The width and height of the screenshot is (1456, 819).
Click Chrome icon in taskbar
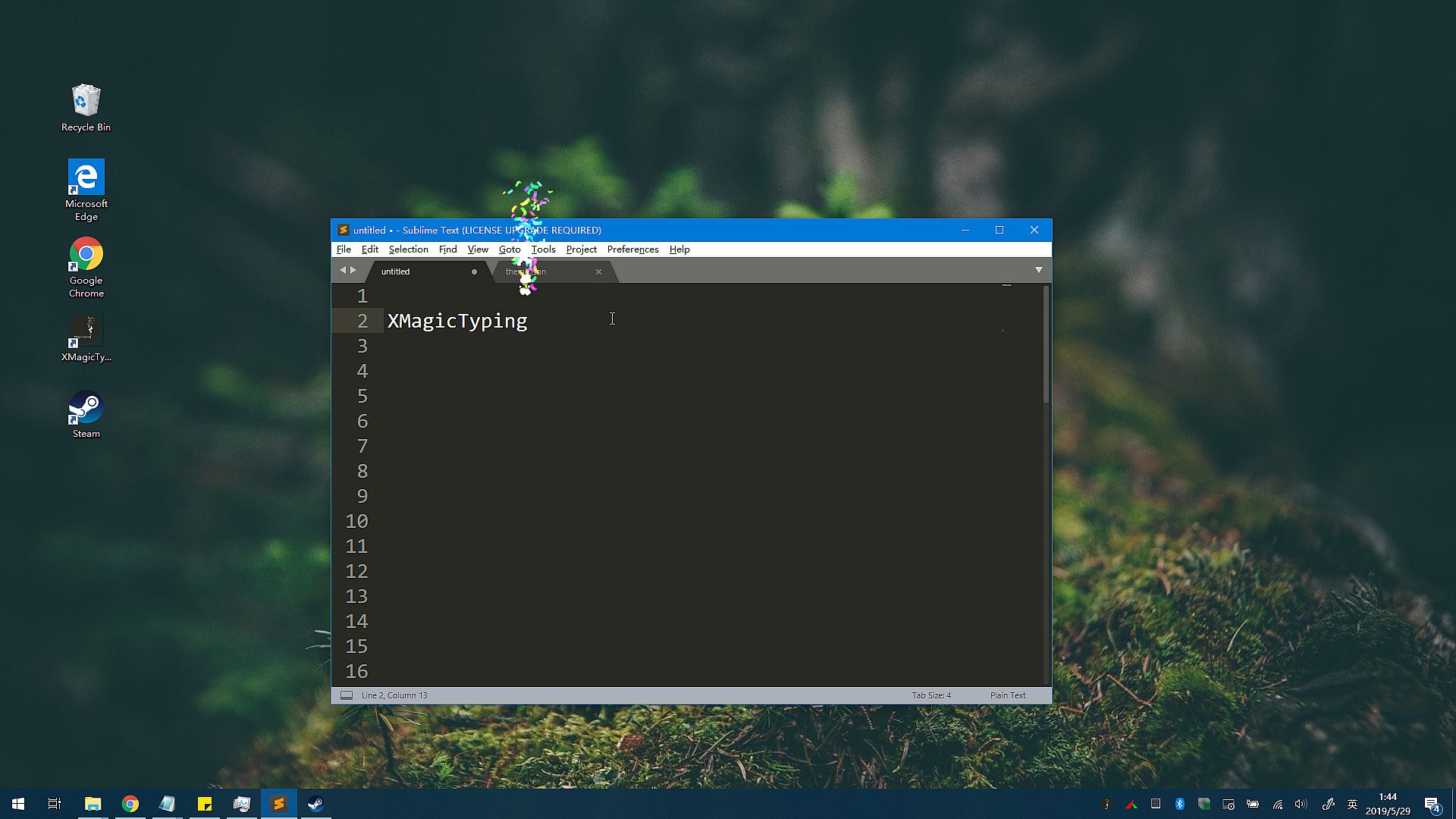coord(130,804)
